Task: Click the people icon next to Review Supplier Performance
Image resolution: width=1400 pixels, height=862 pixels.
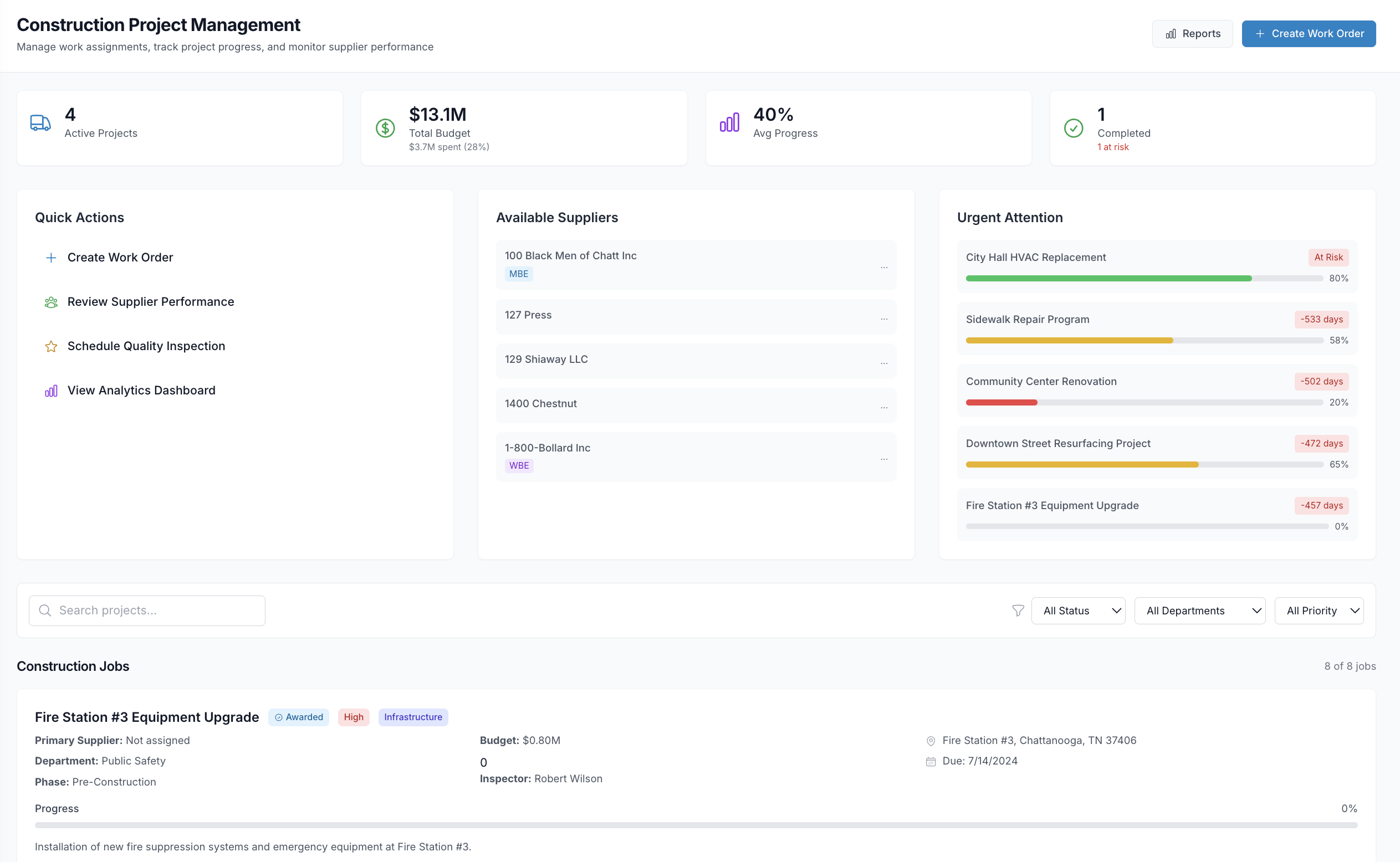Action: [51, 301]
